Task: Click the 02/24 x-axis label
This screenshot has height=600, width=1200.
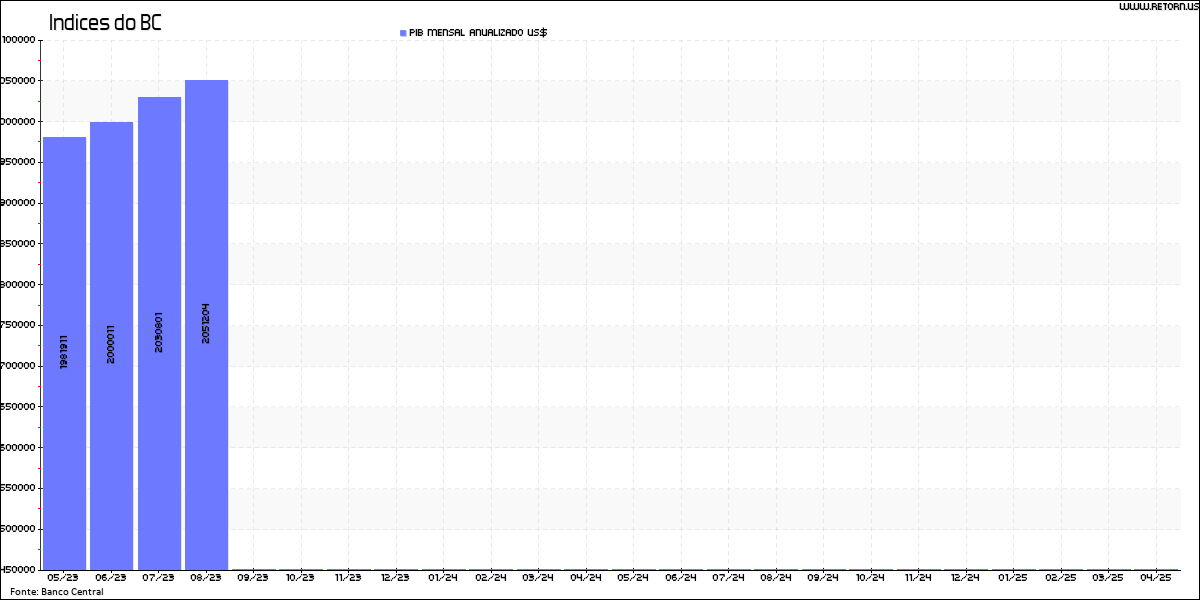Action: click(x=490, y=577)
